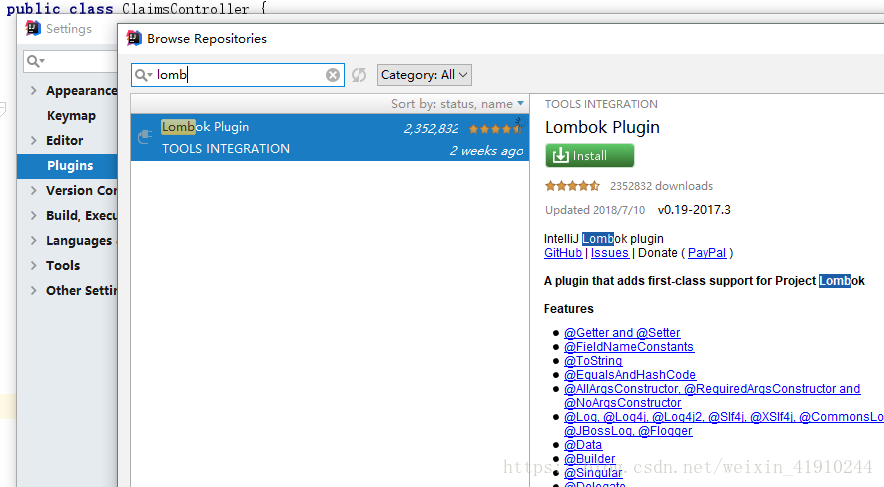Viewport: 884px width, 487px height.
Task: Select Plugins in the Settings tree
Action: [70, 166]
